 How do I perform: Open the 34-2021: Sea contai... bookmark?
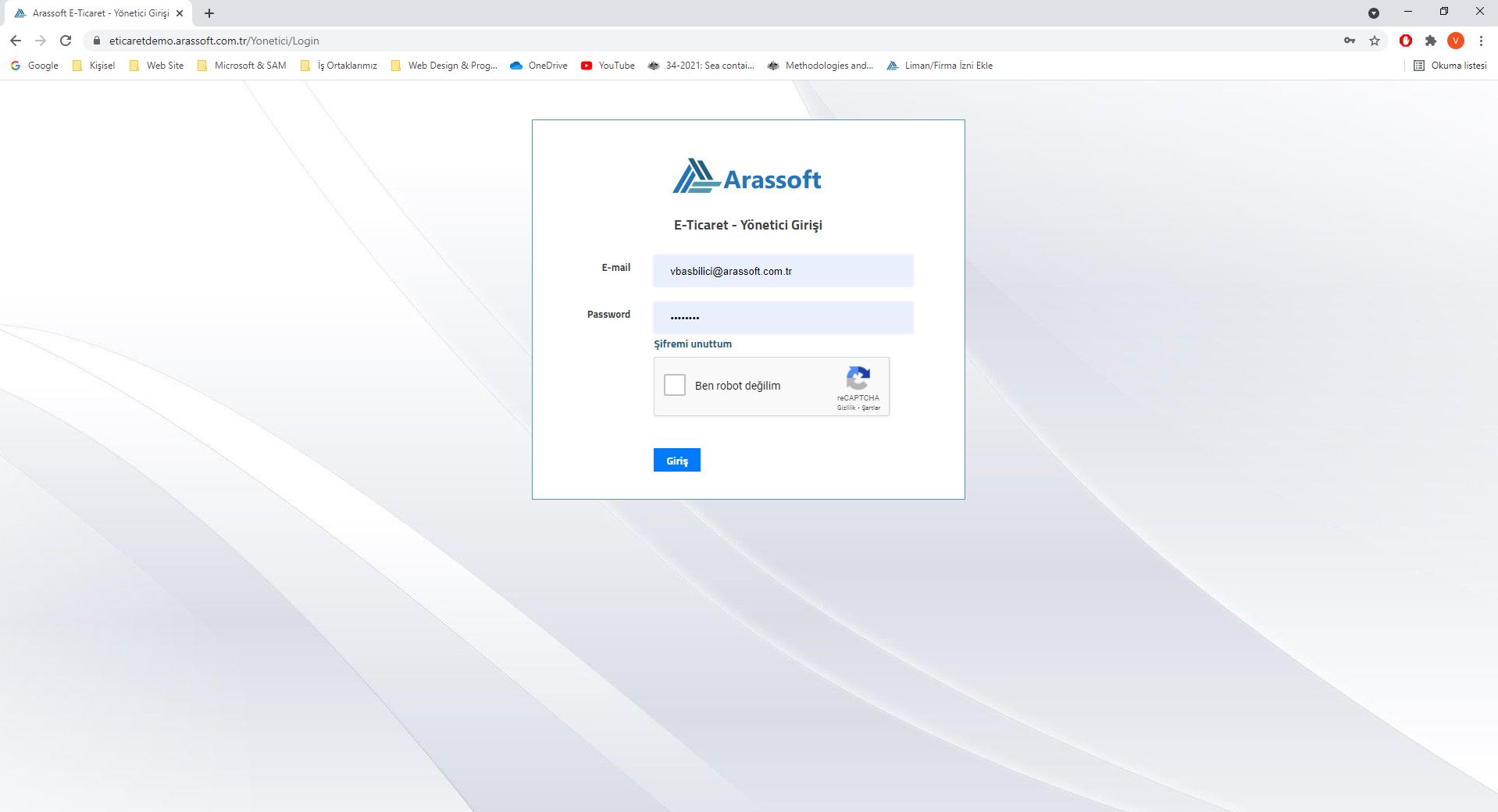pos(701,66)
